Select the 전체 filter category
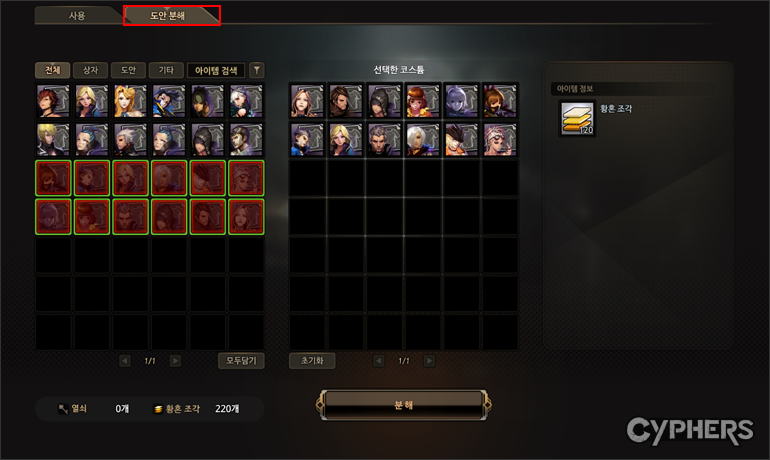The image size is (770, 460). (x=53, y=70)
